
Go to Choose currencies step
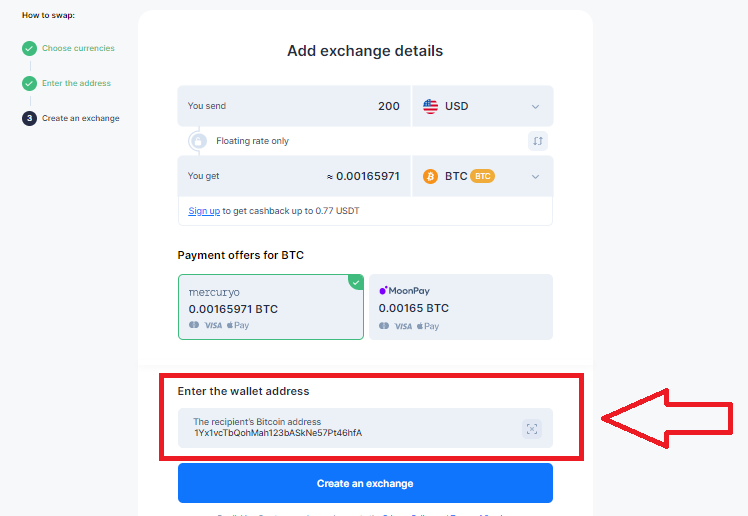pyautogui.click(x=78, y=48)
